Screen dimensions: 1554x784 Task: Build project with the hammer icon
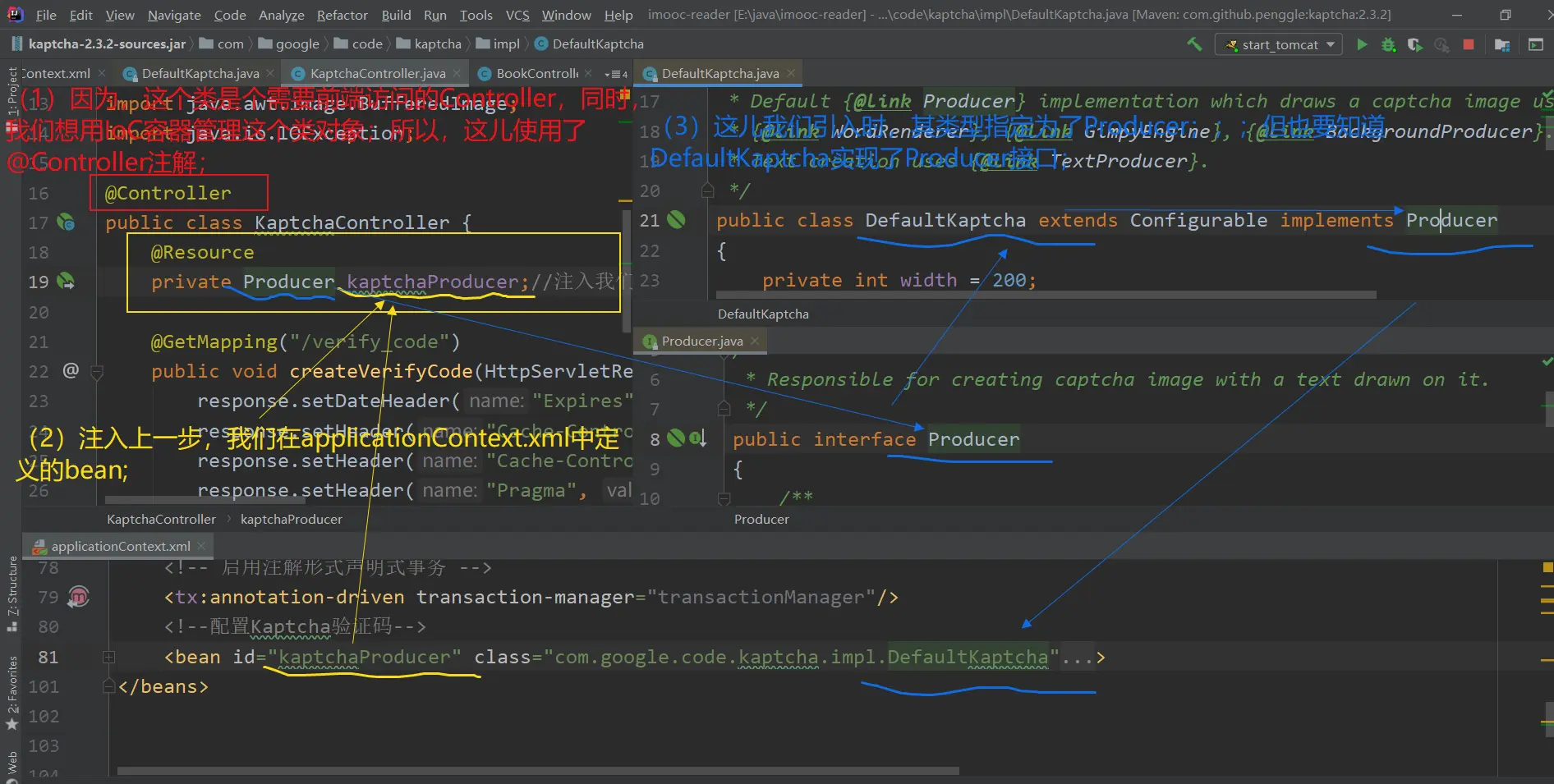(x=1194, y=44)
